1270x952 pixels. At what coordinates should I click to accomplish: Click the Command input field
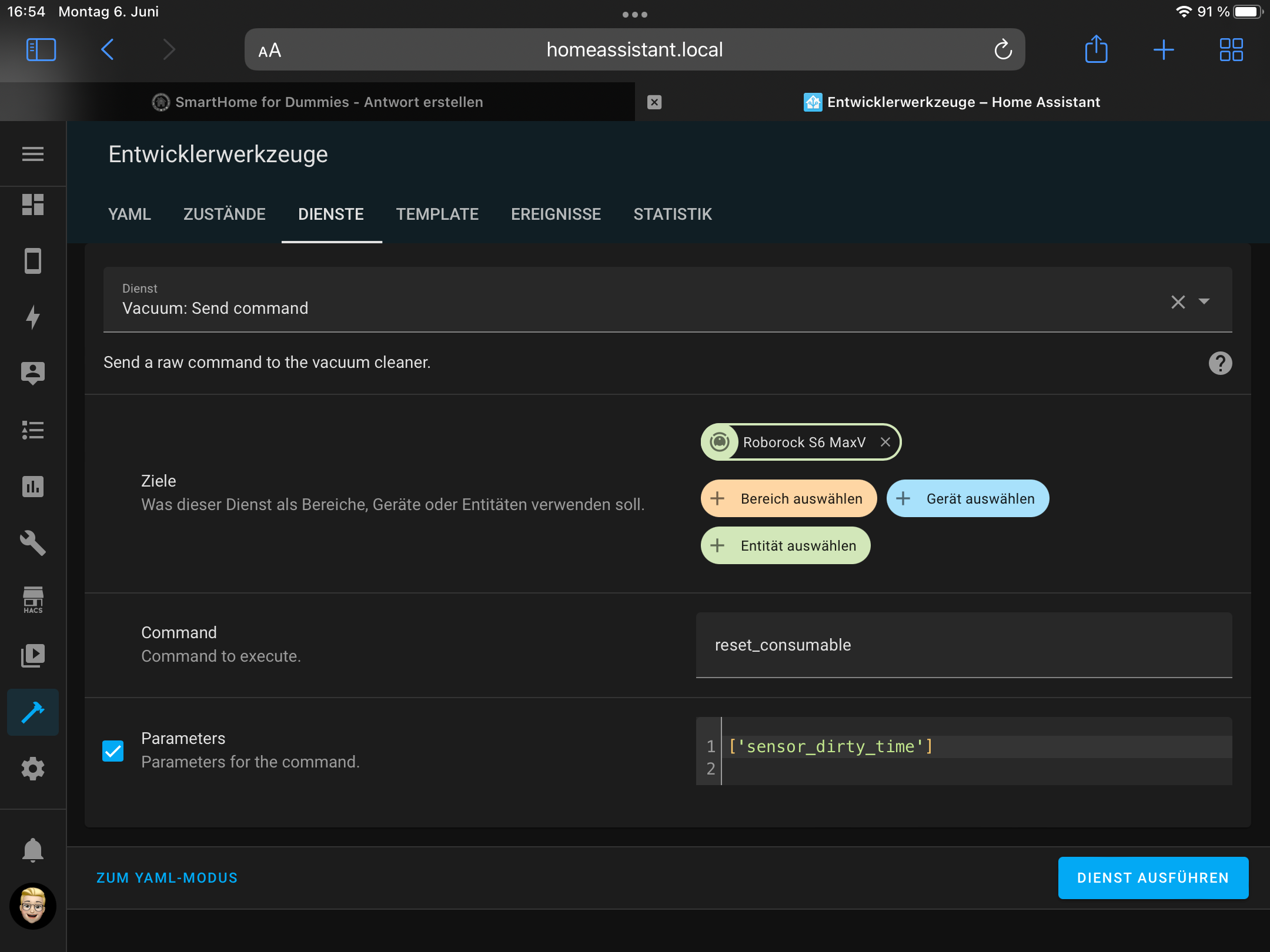coord(963,645)
